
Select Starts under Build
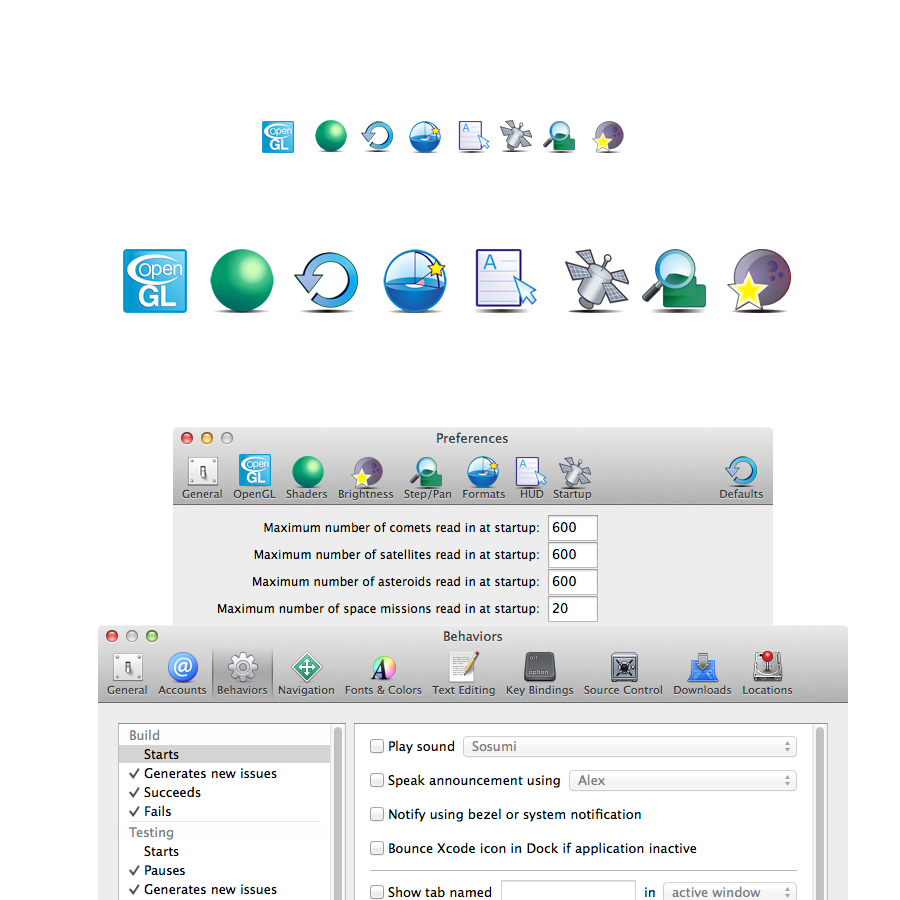point(224,754)
